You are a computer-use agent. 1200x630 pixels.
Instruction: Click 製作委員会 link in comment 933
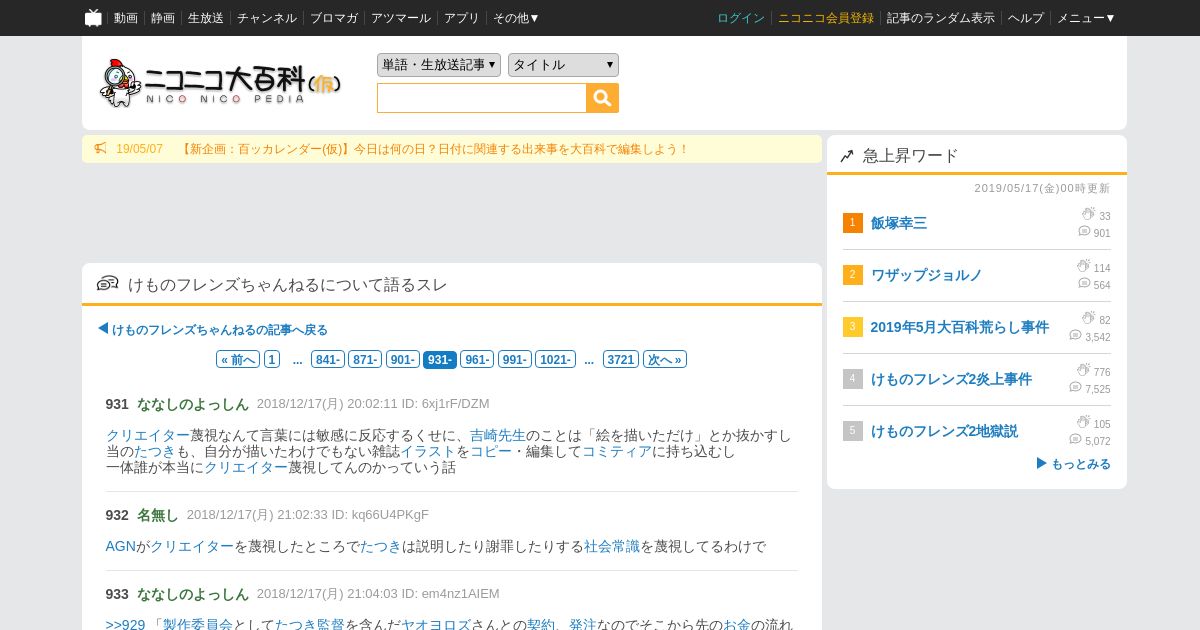[x=198, y=625]
